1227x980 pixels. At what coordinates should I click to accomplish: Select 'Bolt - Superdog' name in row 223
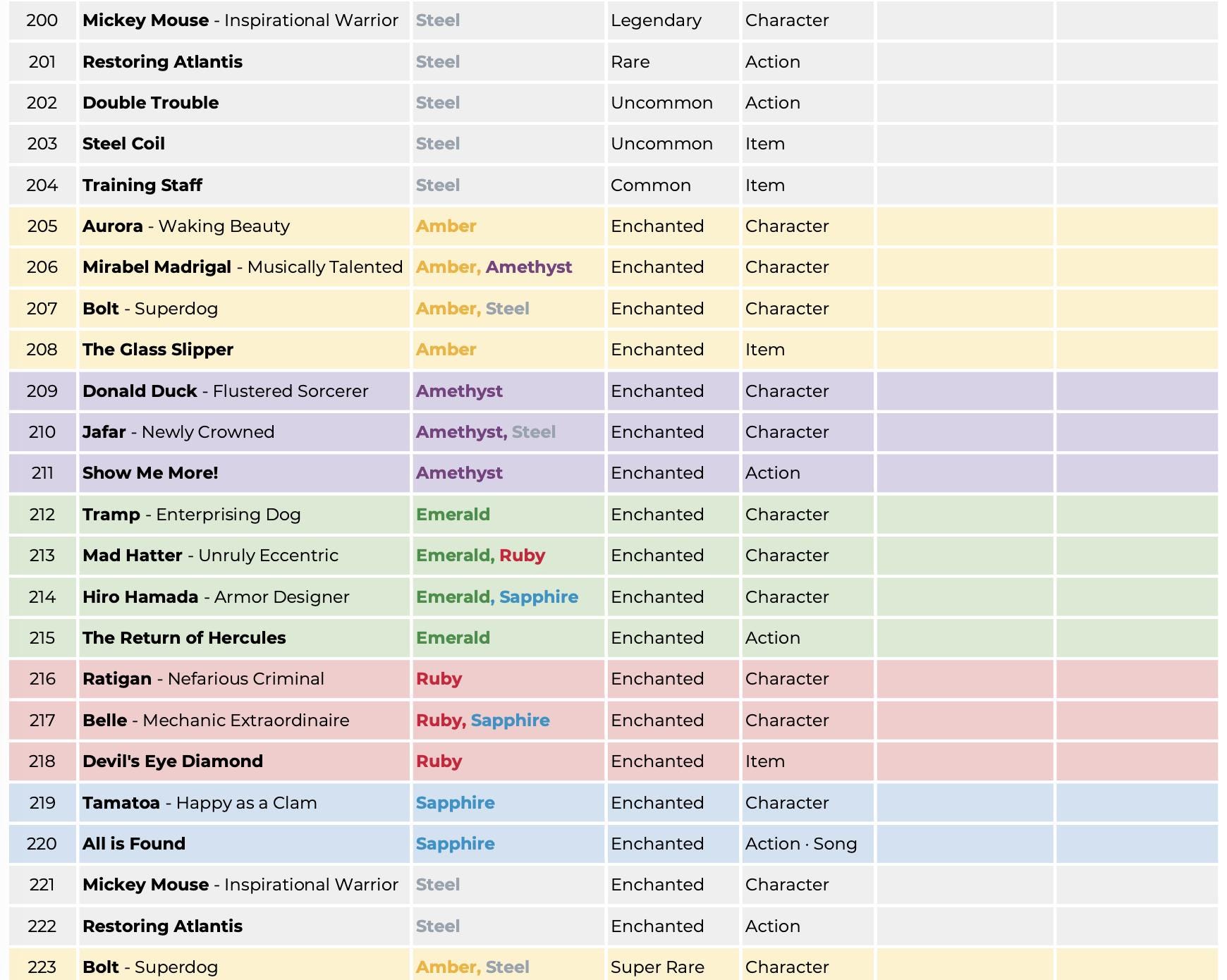(150, 967)
